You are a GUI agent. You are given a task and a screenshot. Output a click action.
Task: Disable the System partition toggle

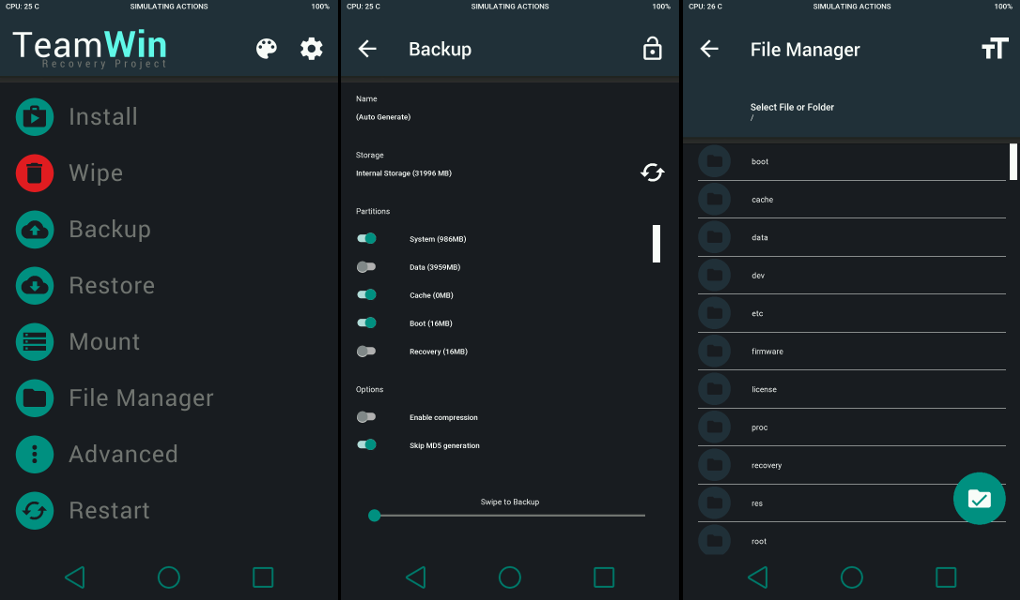367,239
